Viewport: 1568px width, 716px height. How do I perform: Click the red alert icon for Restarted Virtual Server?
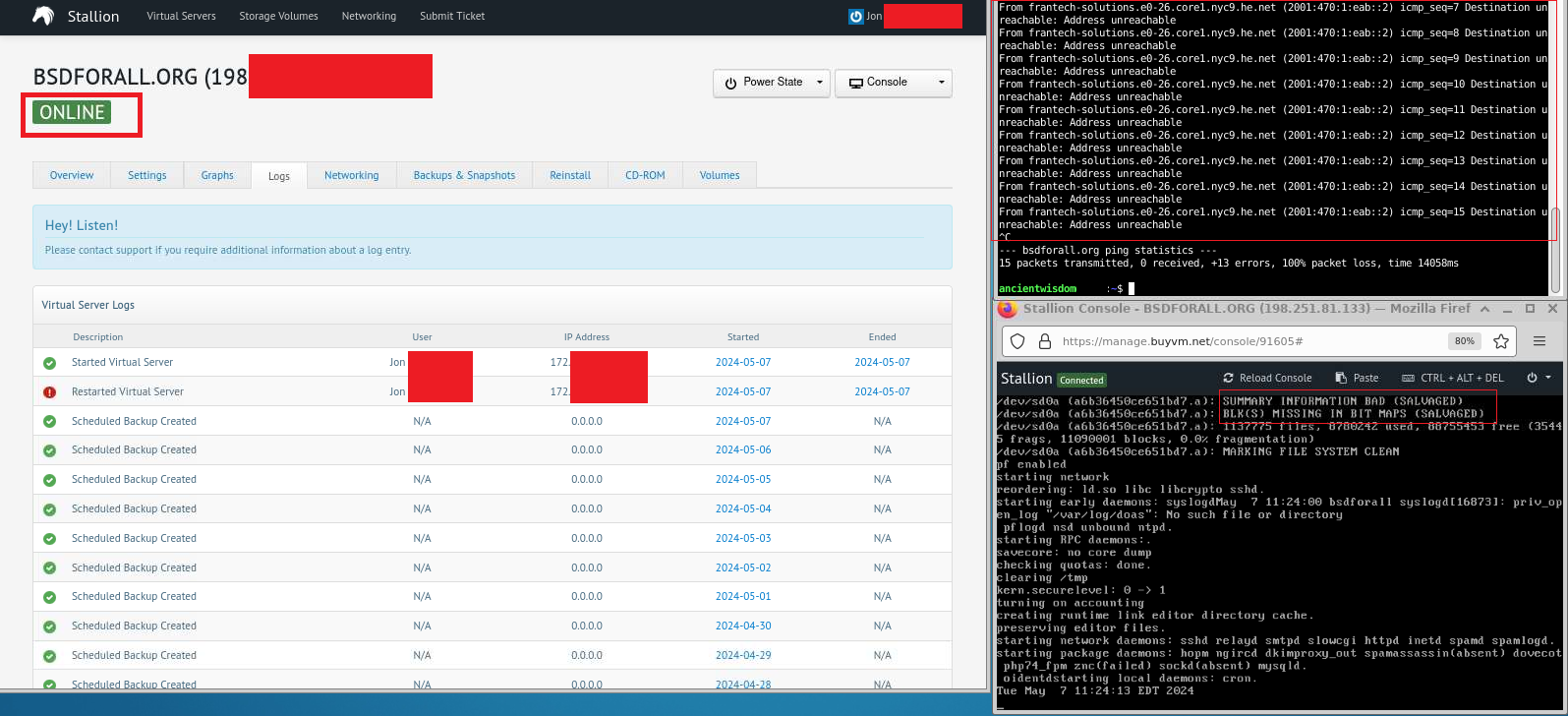pos(49,392)
